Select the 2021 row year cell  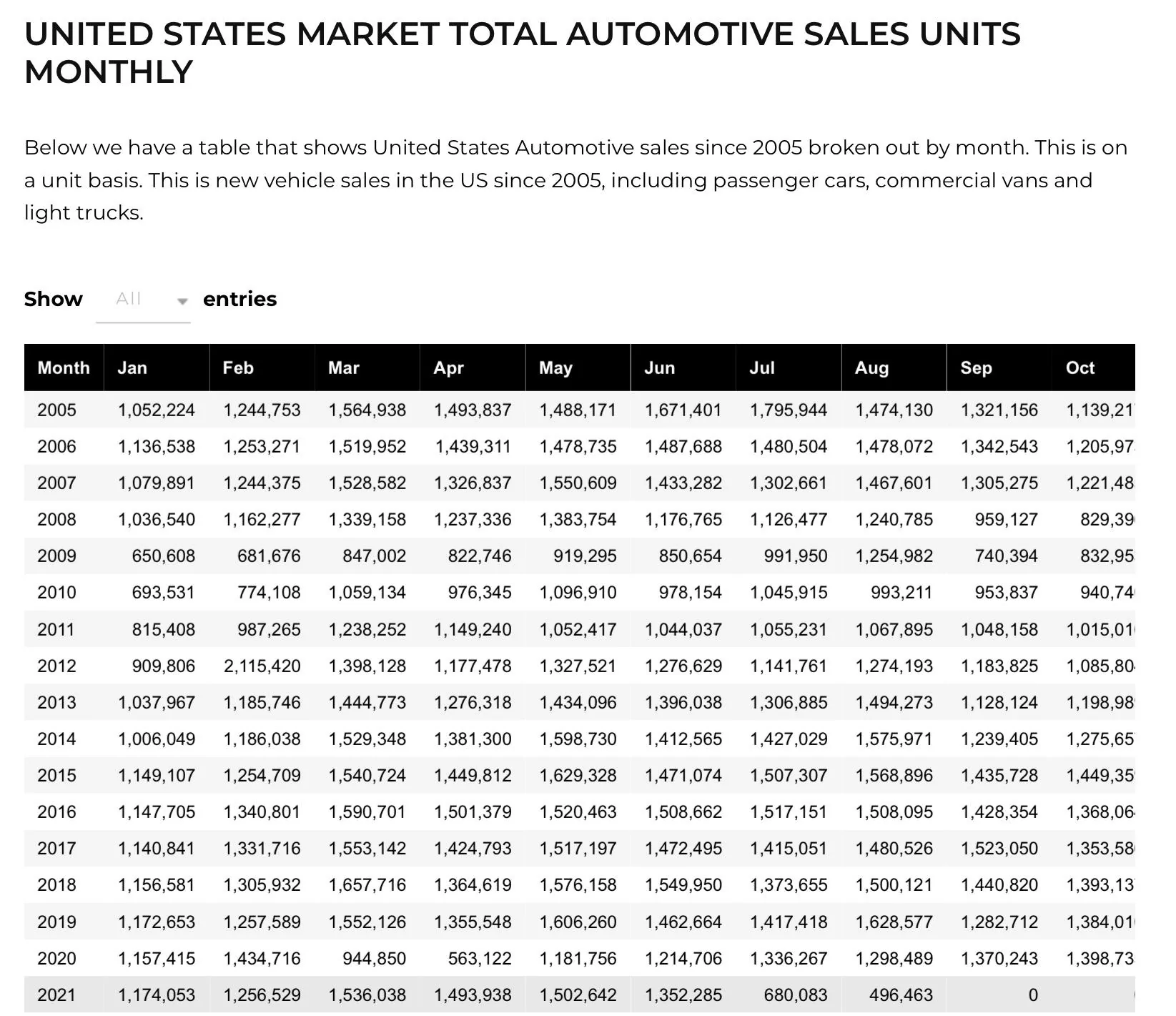tap(56, 995)
